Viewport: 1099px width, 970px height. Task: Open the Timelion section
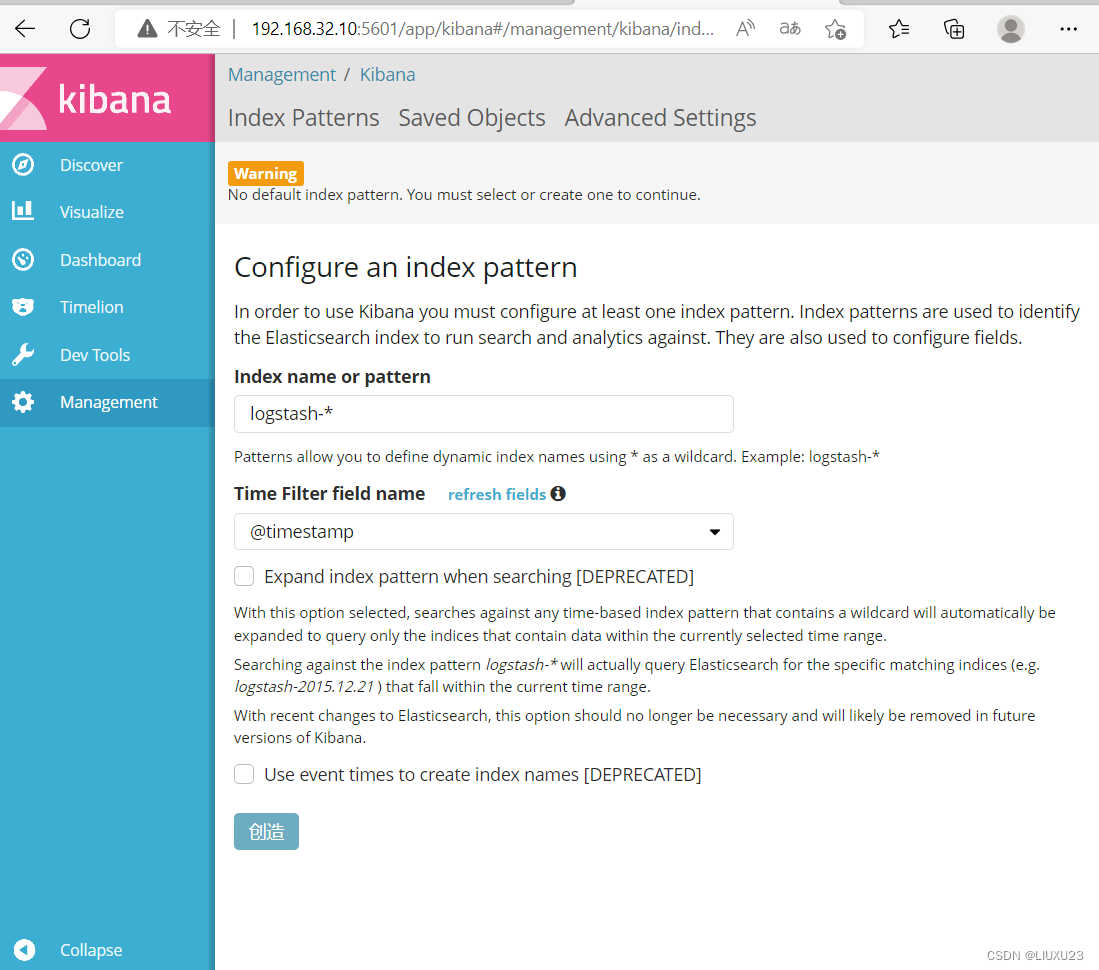92,307
